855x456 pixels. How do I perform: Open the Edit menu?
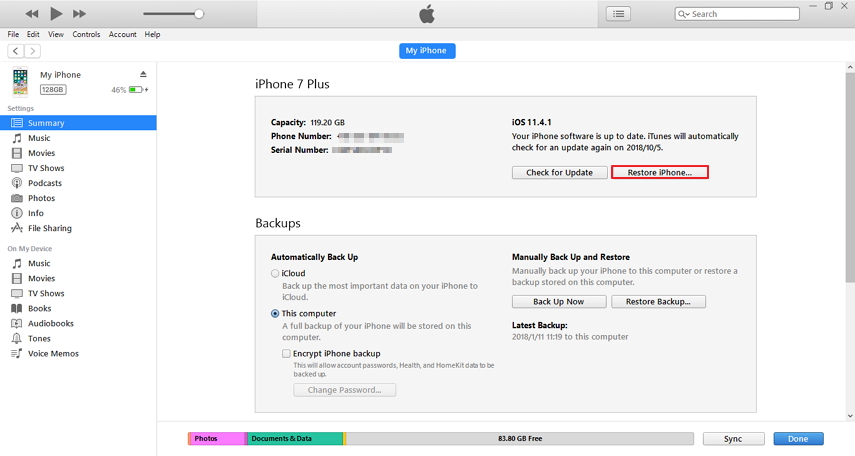[33, 34]
